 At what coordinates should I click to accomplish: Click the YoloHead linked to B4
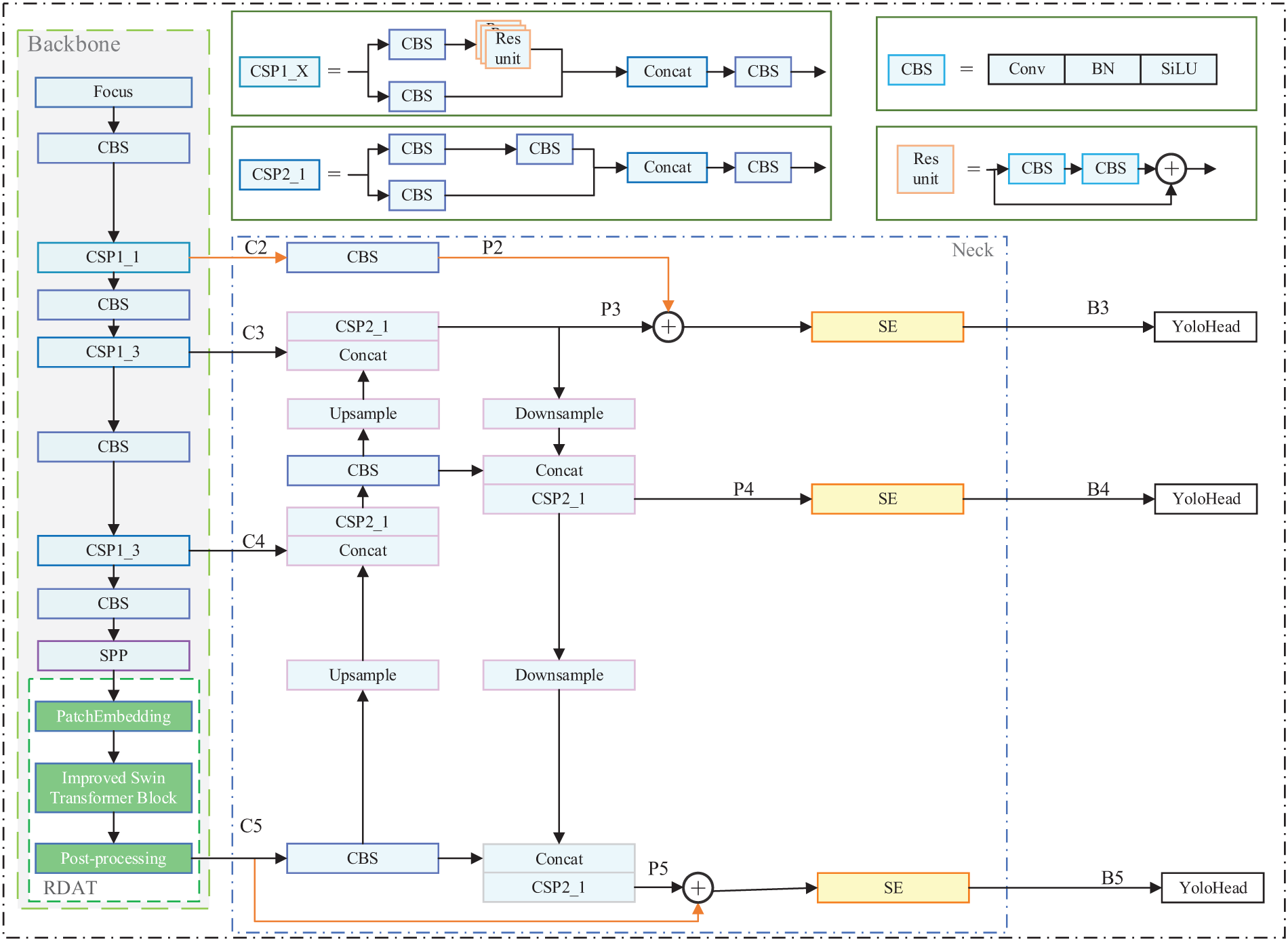click(x=1205, y=498)
